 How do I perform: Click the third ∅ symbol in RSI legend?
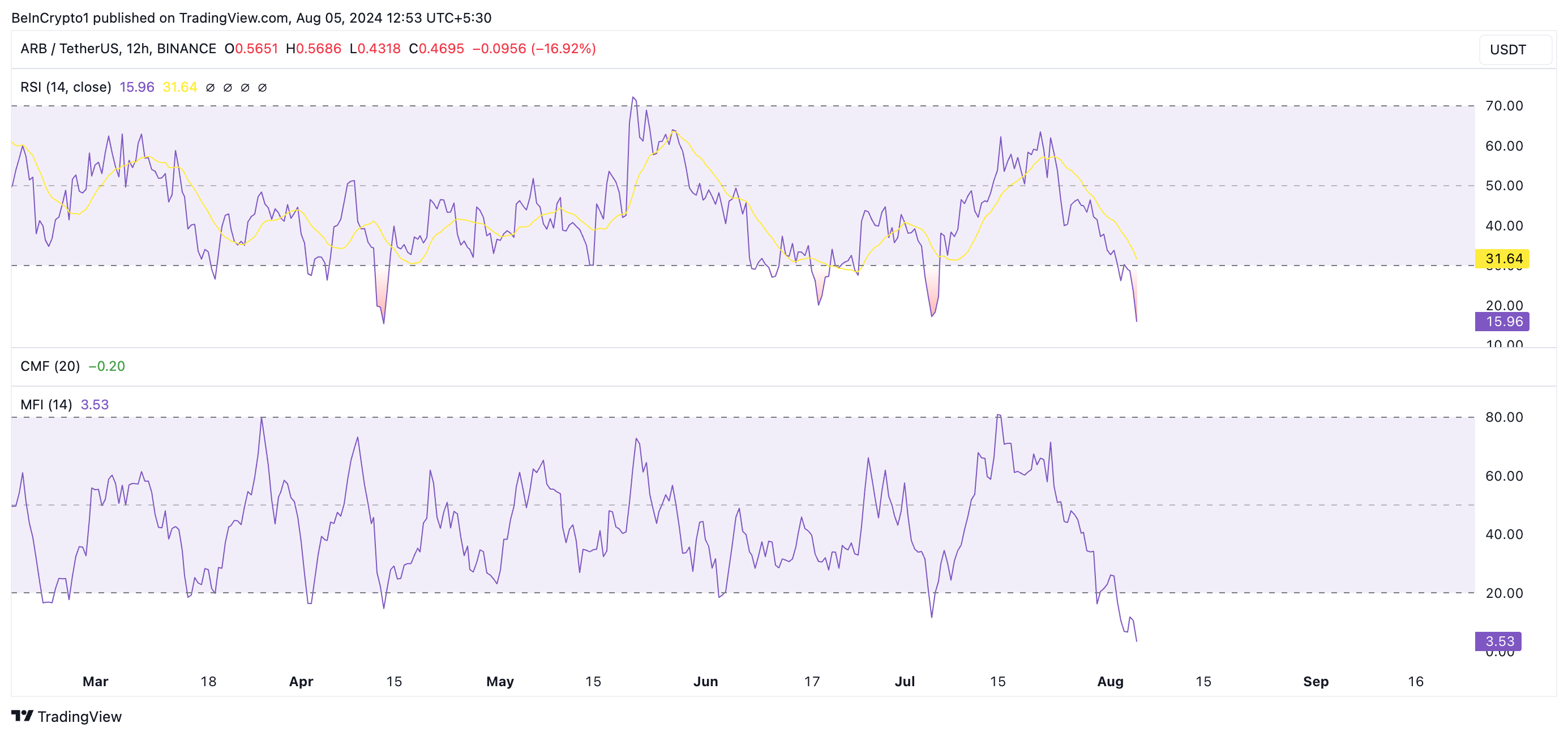(x=245, y=88)
